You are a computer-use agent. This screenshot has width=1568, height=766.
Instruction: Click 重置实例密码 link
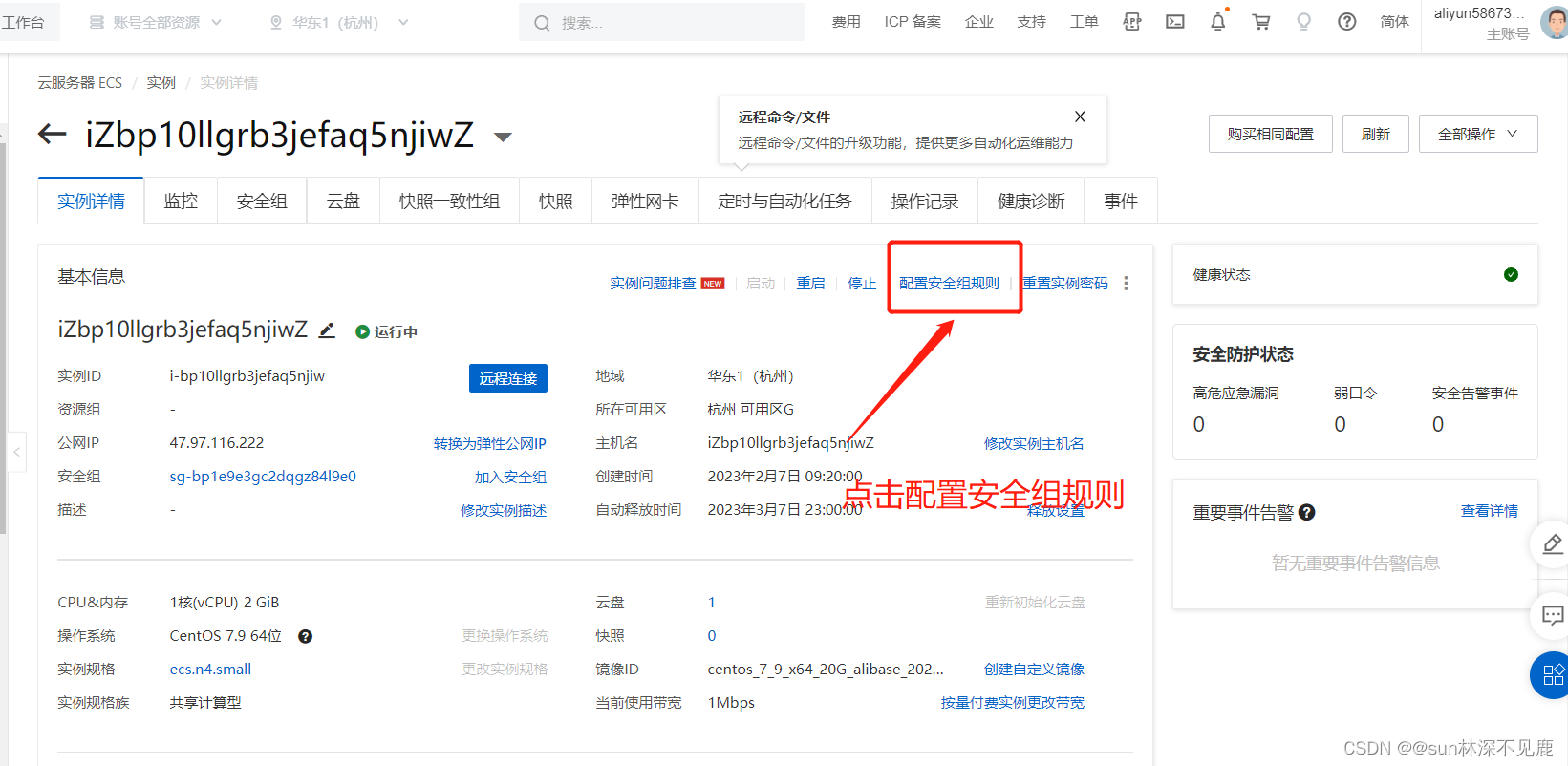(1065, 284)
